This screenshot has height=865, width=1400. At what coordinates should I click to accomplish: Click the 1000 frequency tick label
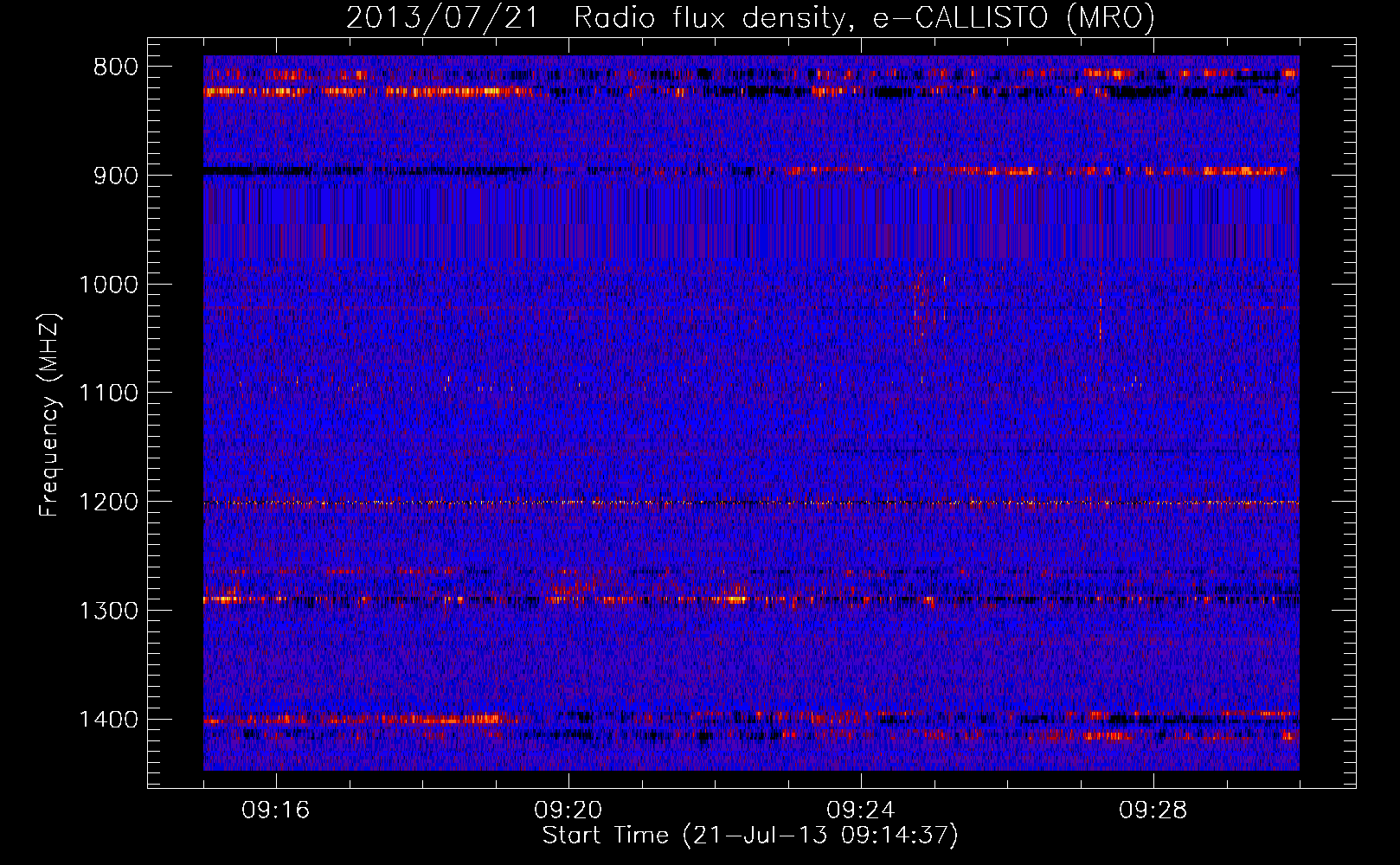[108, 285]
